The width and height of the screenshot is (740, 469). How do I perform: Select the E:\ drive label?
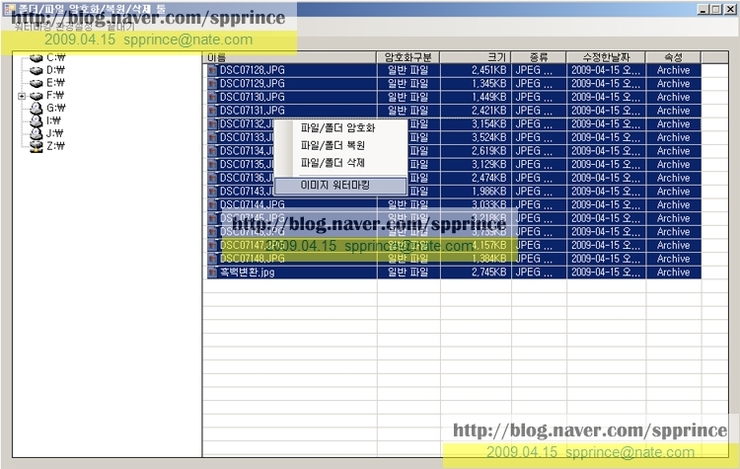56,83
